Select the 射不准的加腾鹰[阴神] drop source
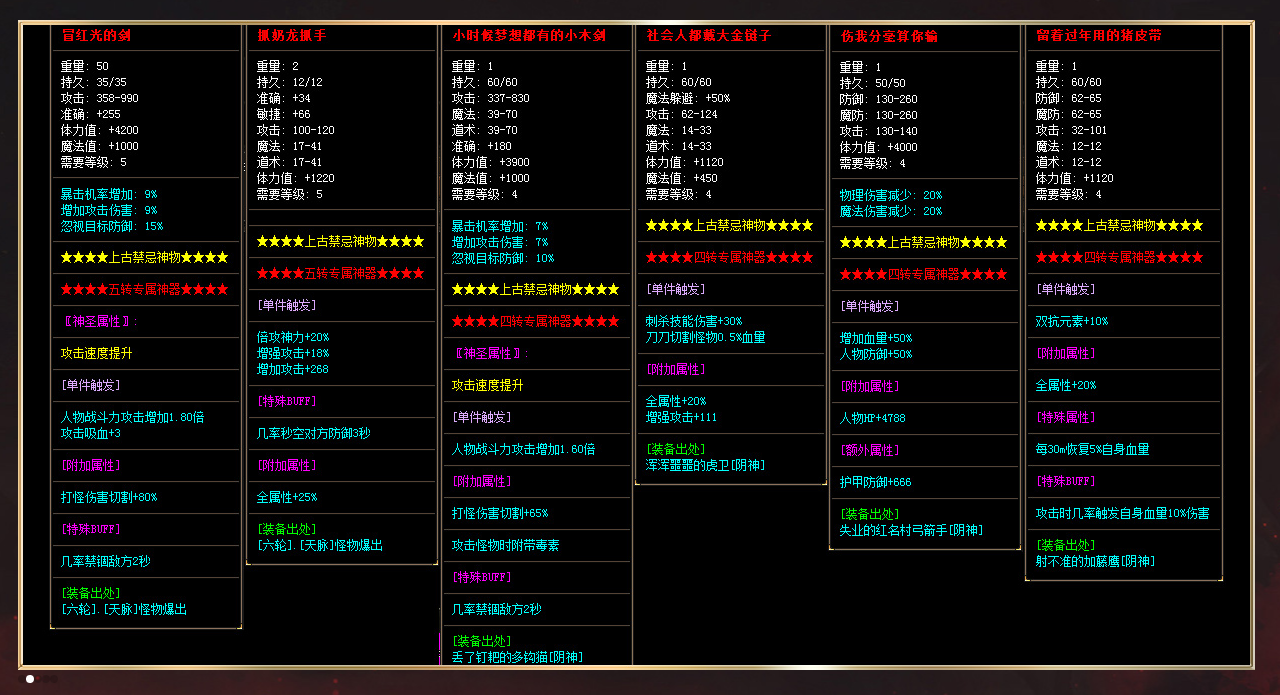Screen dimensions: 1280x695 (1095, 562)
